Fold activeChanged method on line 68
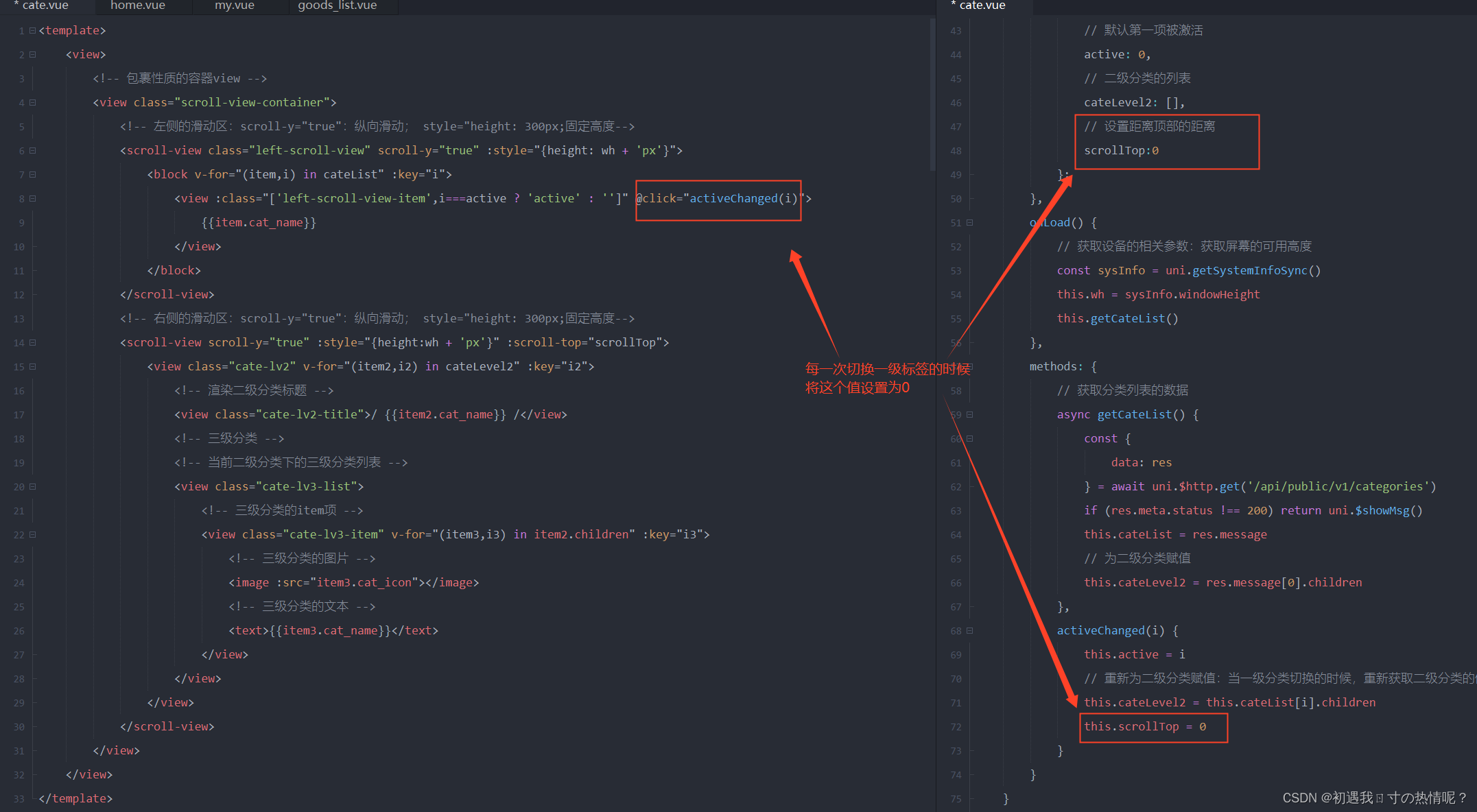This screenshot has height=812, width=1477. [969, 631]
